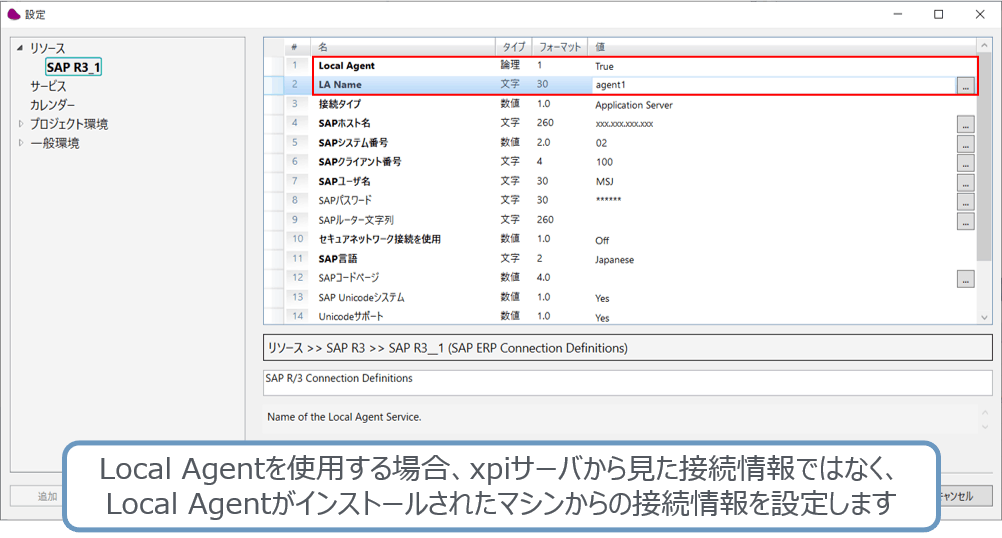Select the Local Agent property row
1002x538 pixels.
click(400, 66)
